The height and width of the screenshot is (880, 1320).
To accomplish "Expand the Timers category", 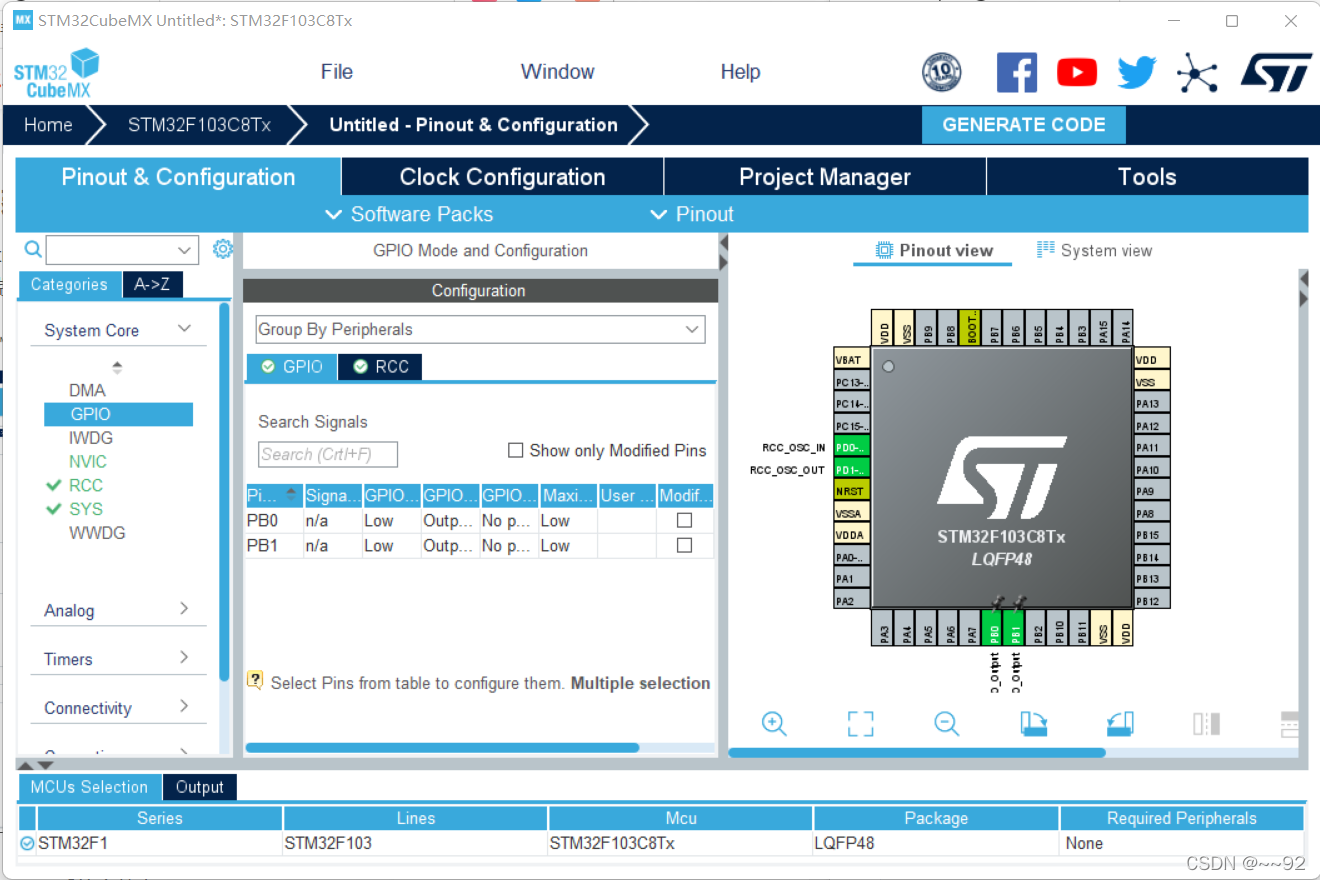I will [x=184, y=657].
